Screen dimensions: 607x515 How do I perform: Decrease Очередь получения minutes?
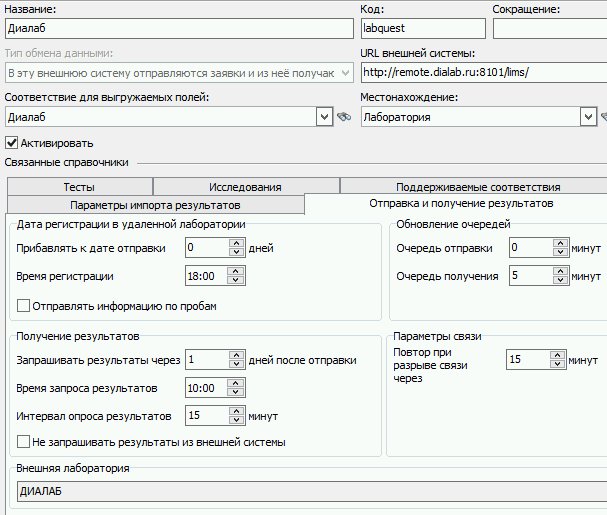click(x=560, y=280)
